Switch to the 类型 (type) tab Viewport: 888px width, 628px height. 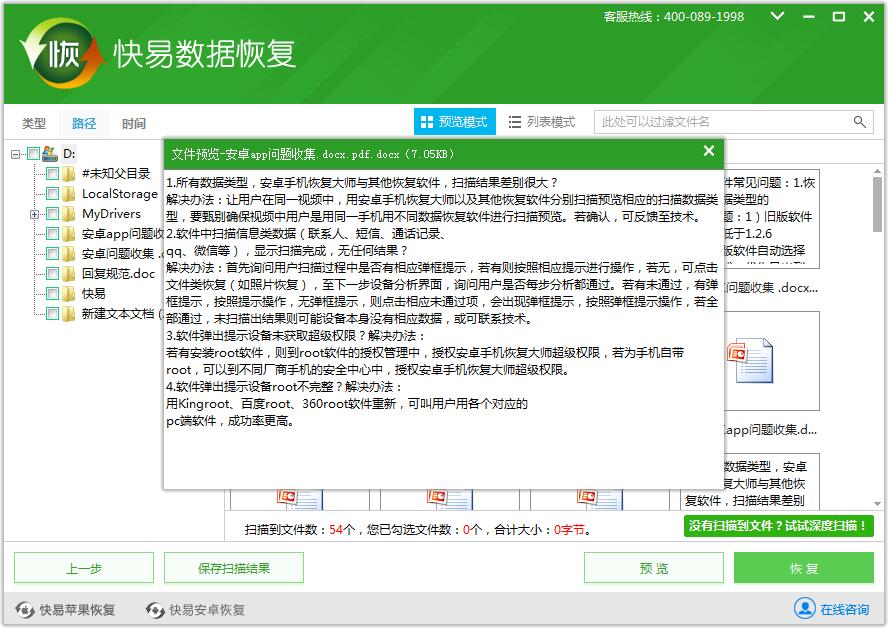tap(34, 124)
